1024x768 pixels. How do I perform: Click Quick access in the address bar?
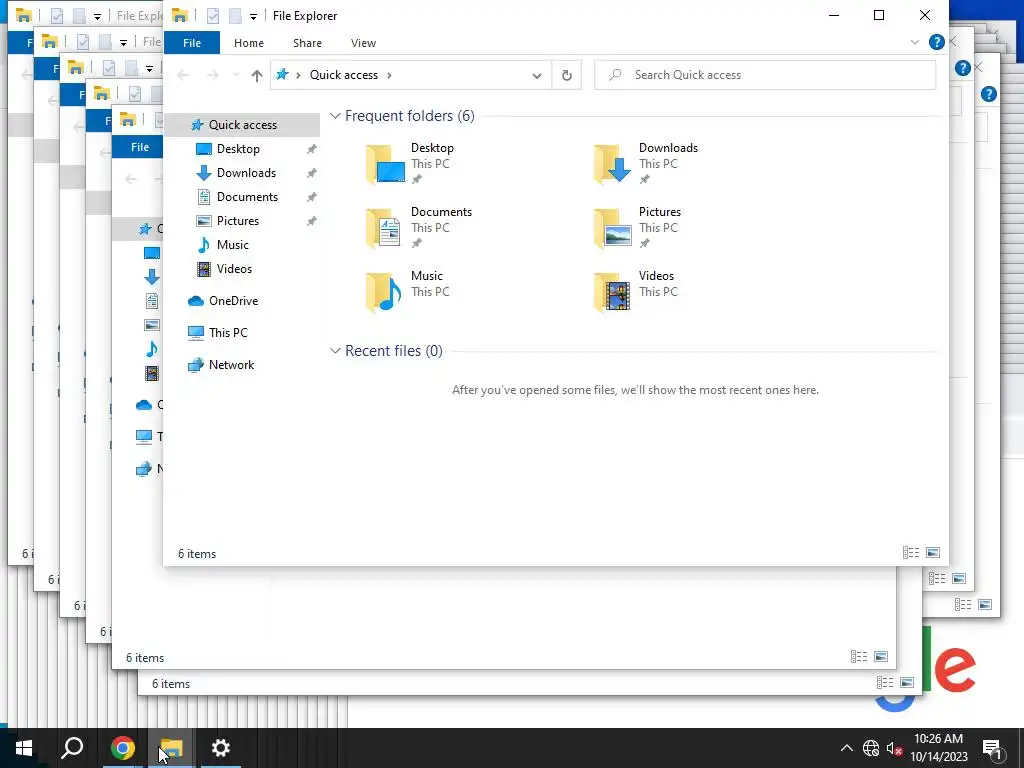[x=344, y=75]
